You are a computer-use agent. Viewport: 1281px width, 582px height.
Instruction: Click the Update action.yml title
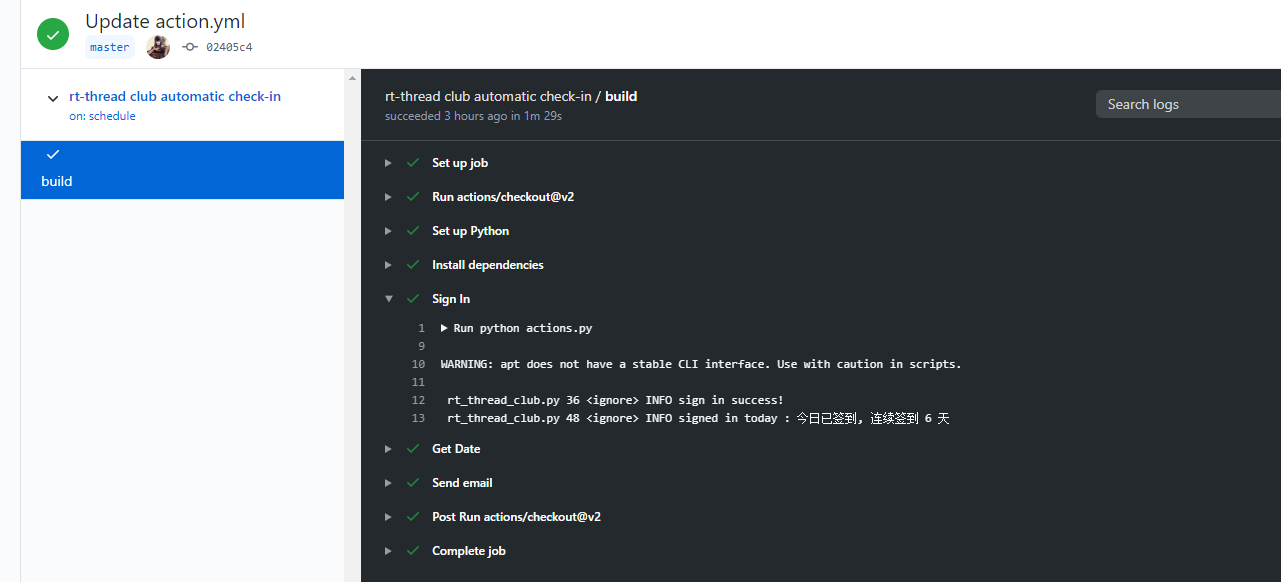pyautogui.click(x=165, y=21)
